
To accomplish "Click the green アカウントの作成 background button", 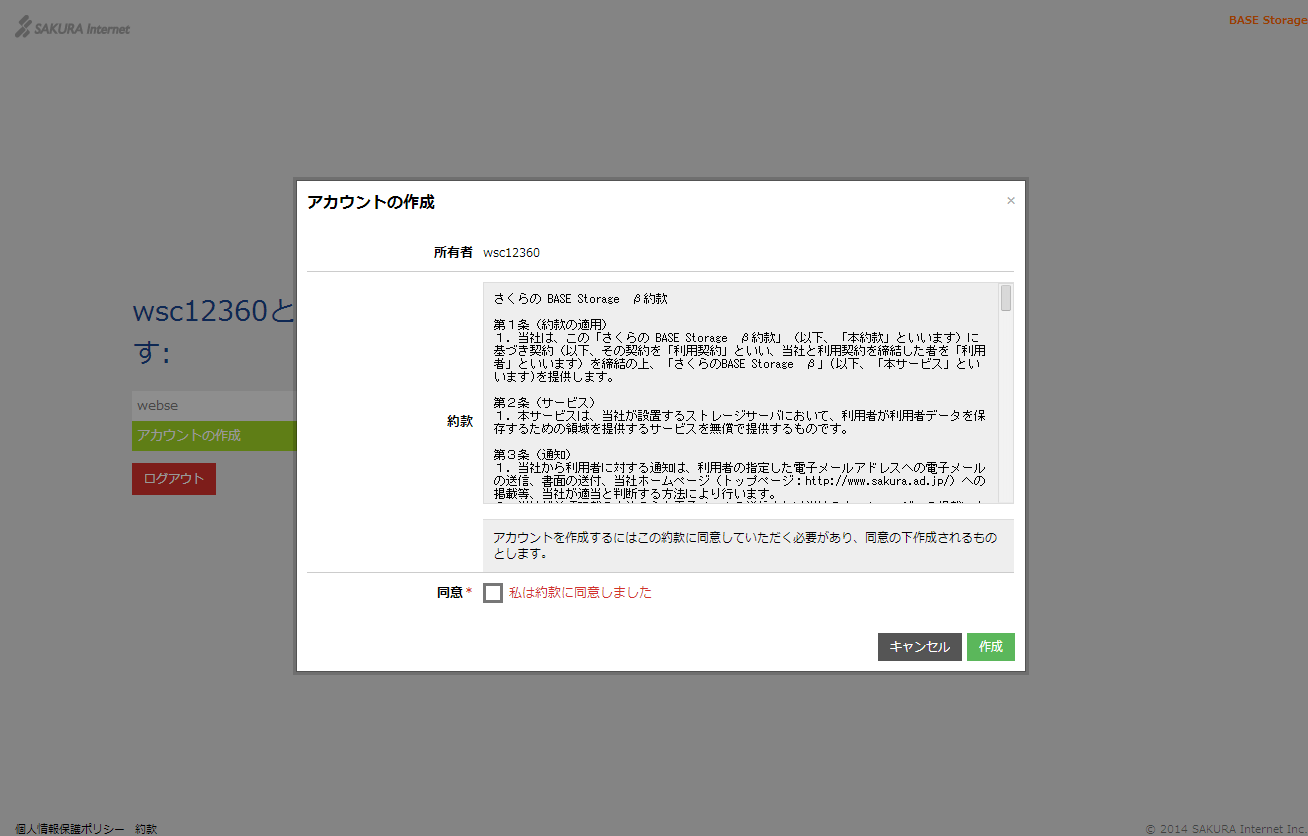I will pyautogui.click(x=214, y=436).
